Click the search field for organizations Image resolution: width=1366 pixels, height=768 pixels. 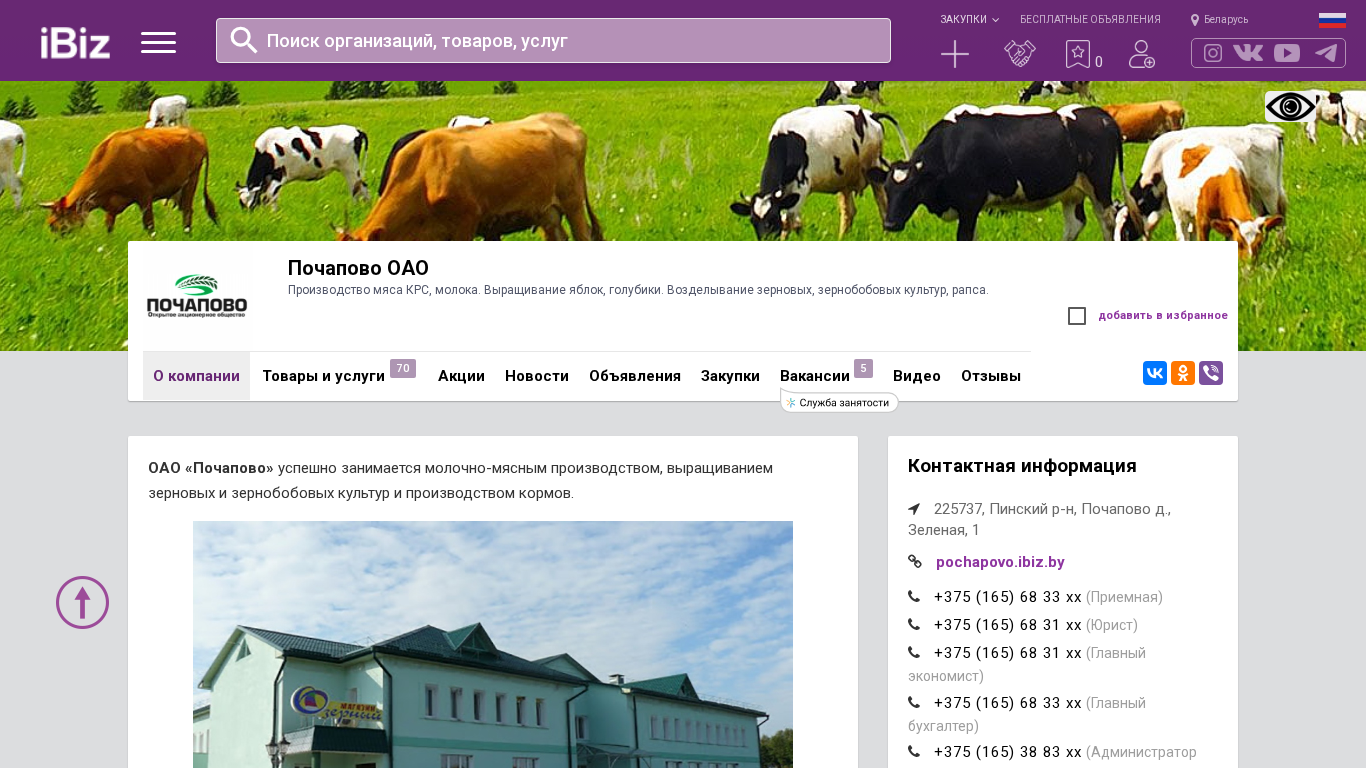coord(553,41)
